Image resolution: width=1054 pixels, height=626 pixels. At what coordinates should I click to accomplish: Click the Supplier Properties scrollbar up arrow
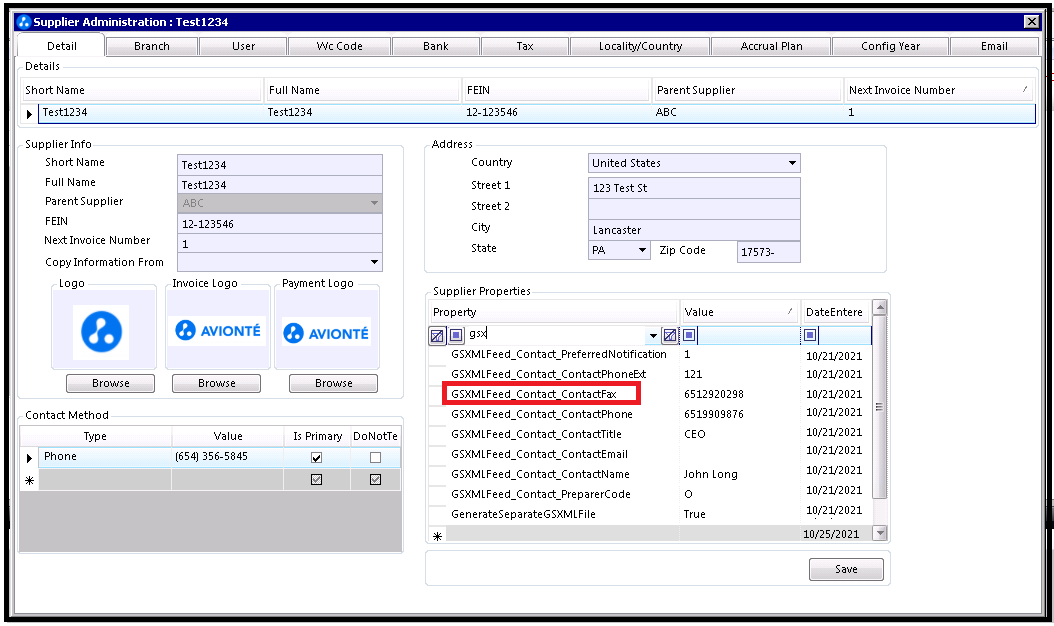pos(879,307)
